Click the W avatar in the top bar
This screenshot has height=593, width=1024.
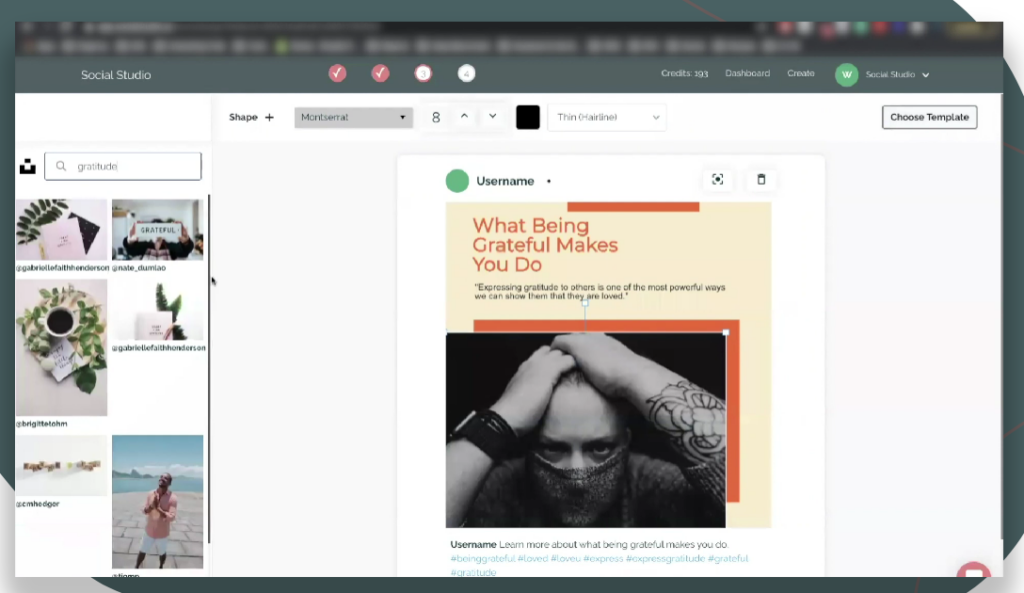pos(846,74)
